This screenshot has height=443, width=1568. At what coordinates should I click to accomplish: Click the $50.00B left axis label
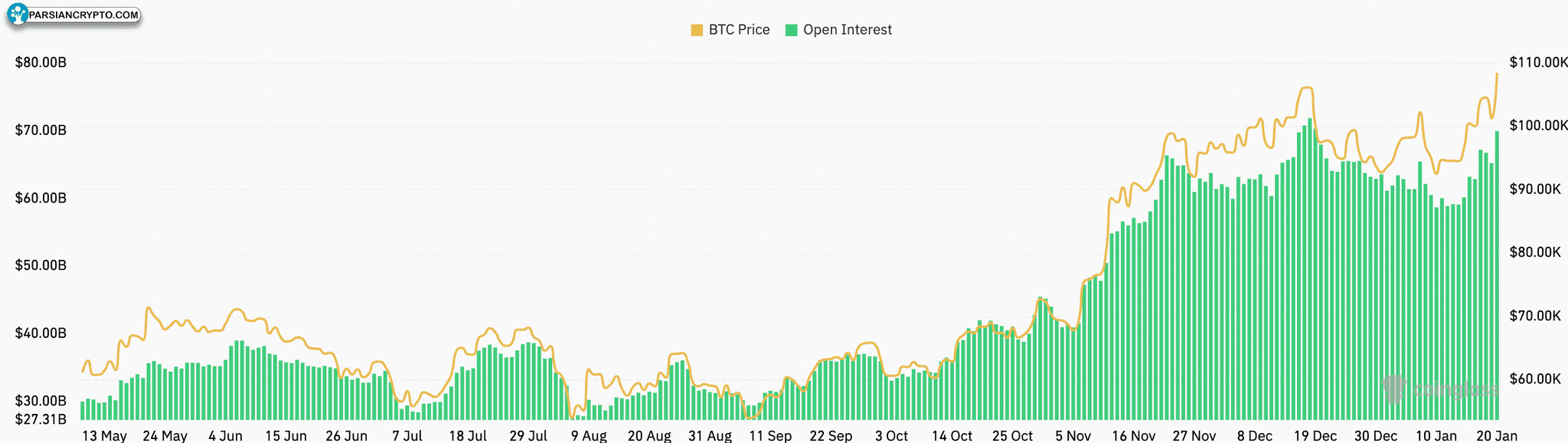click(x=41, y=265)
